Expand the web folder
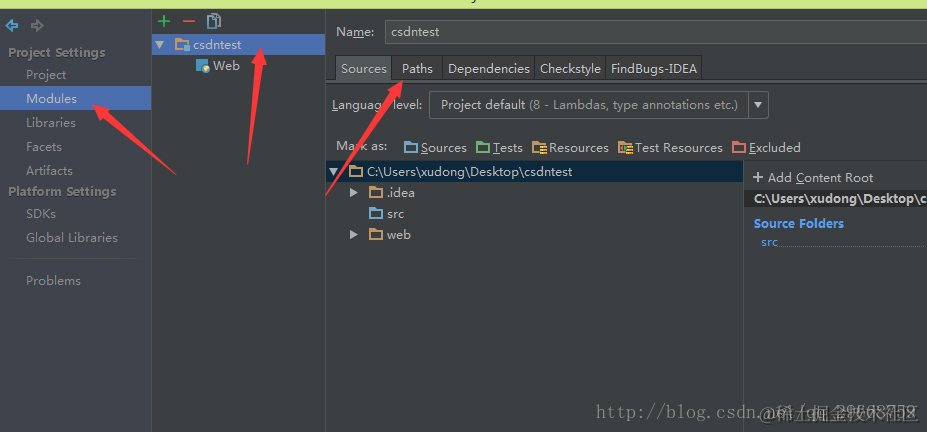The height and width of the screenshot is (432, 927). tap(354, 235)
